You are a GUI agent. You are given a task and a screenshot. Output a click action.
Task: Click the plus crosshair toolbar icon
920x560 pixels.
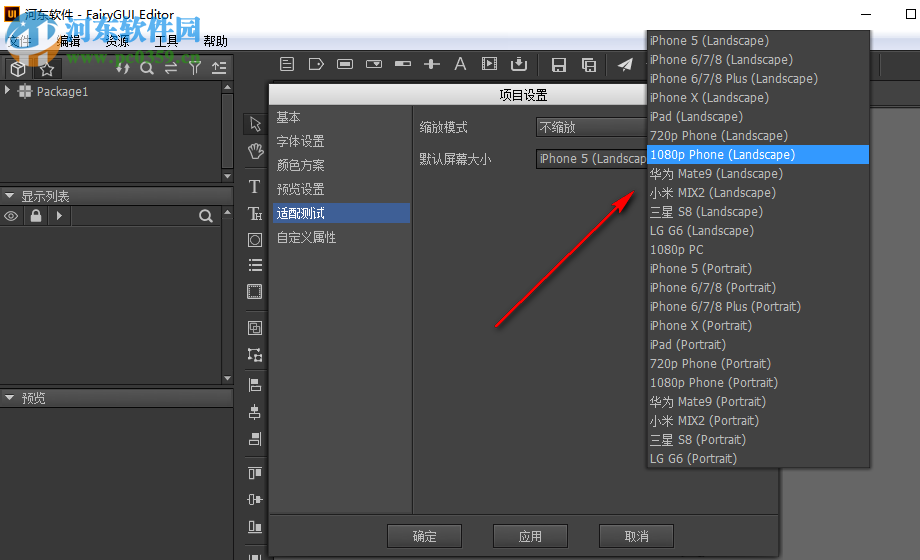432,64
